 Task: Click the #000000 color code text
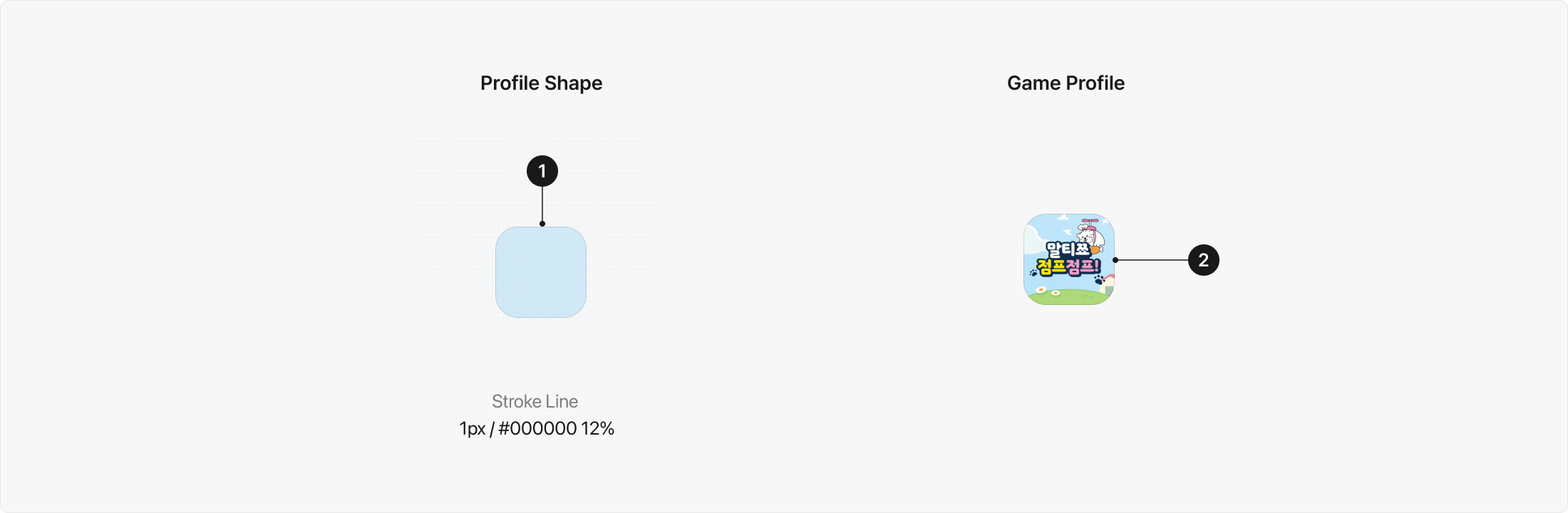tap(537, 428)
